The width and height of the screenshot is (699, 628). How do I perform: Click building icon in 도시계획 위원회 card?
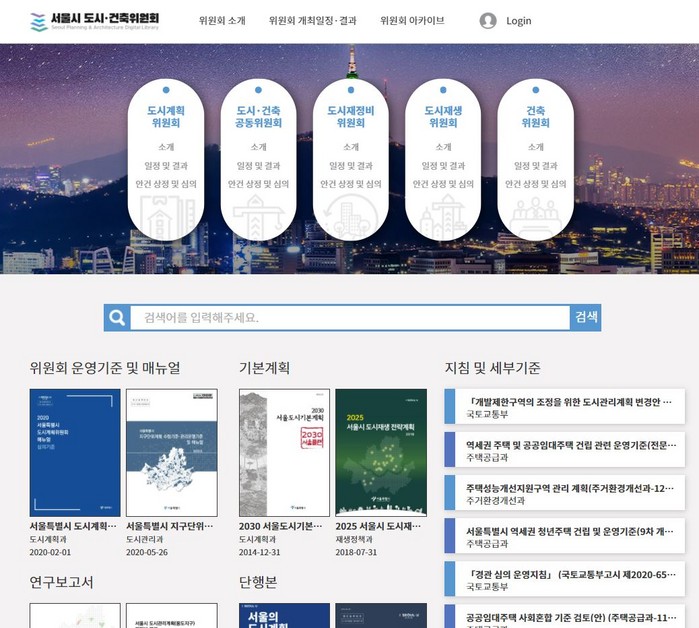[x=166, y=214]
